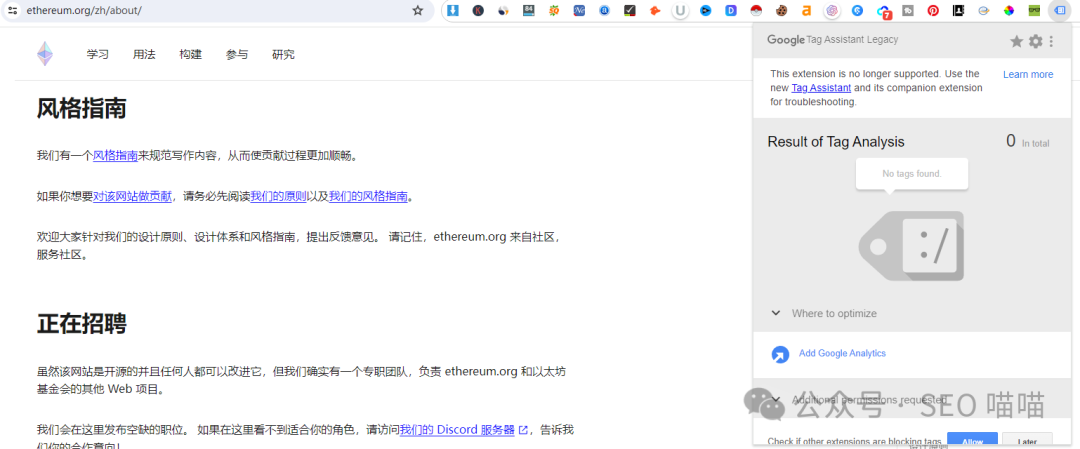Viewport: 1080px width, 449px height.
Task: Click the blue arrow icon beside Add Google Analytics
Action: point(780,354)
